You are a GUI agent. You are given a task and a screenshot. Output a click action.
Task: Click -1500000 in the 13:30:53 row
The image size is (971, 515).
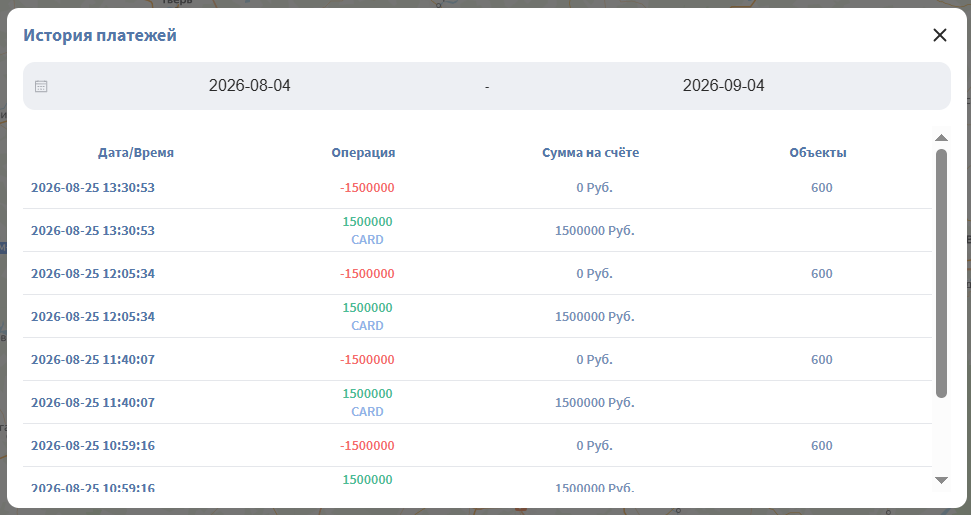point(367,188)
